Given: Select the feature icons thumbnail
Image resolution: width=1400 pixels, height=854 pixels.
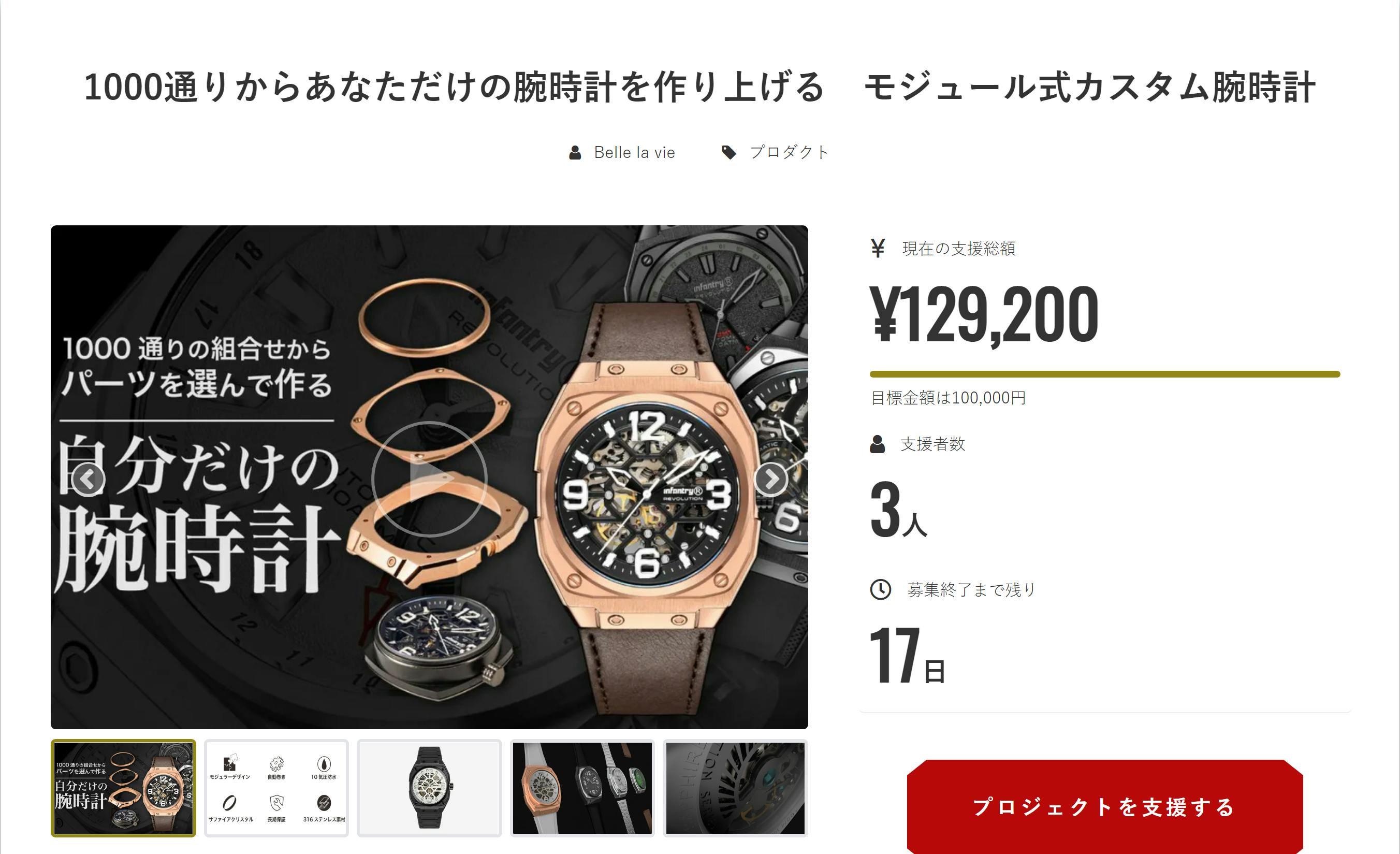Looking at the screenshot, I should pos(276,788).
